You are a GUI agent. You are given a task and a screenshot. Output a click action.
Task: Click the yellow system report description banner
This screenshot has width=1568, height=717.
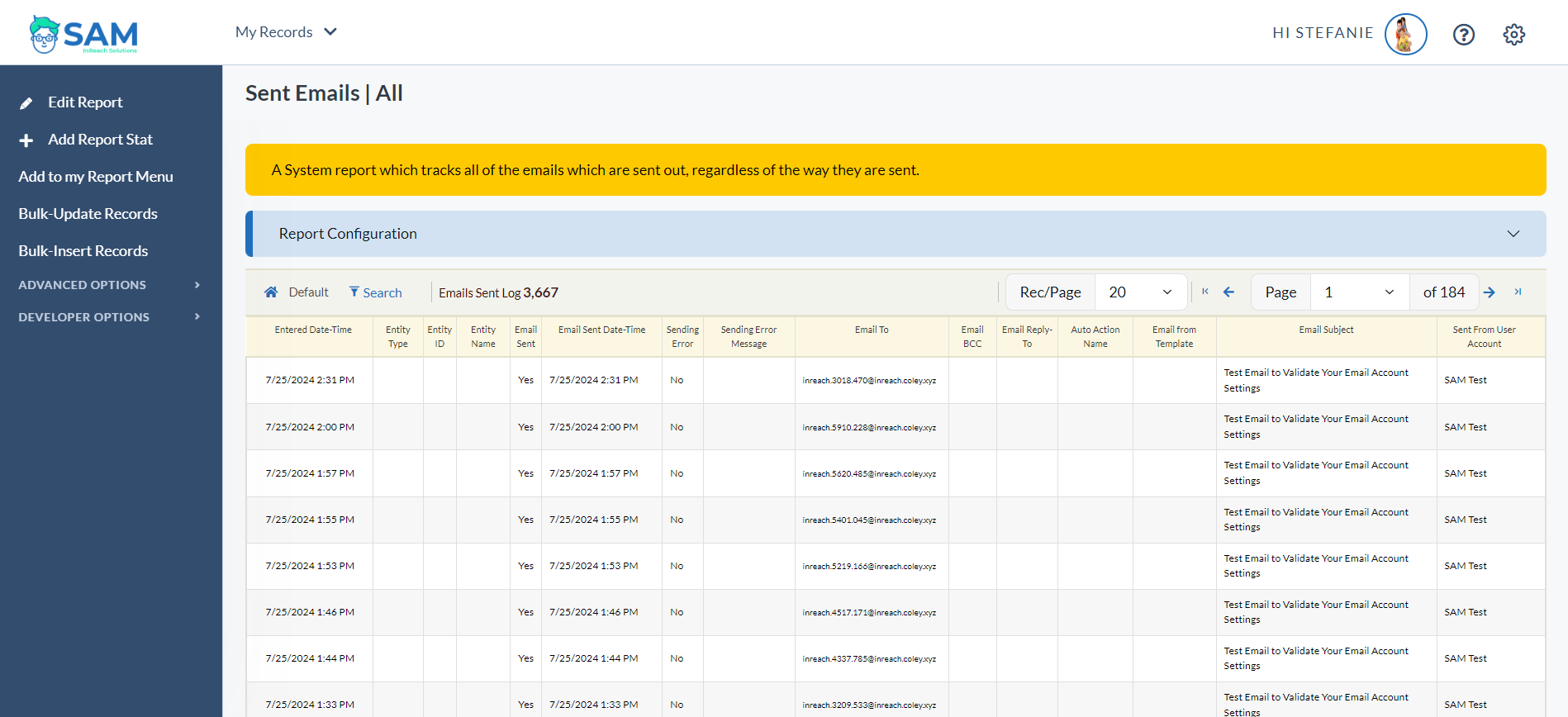[x=896, y=170]
